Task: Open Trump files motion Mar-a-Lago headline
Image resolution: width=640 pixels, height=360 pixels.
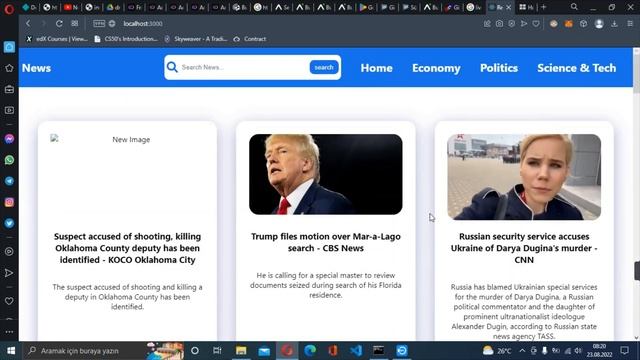Action: click(325, 242)
